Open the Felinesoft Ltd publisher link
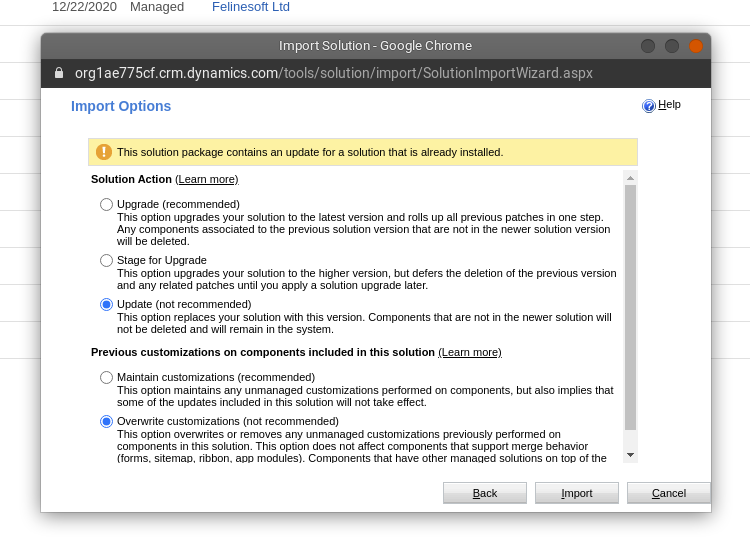 (x=251, y=7)
